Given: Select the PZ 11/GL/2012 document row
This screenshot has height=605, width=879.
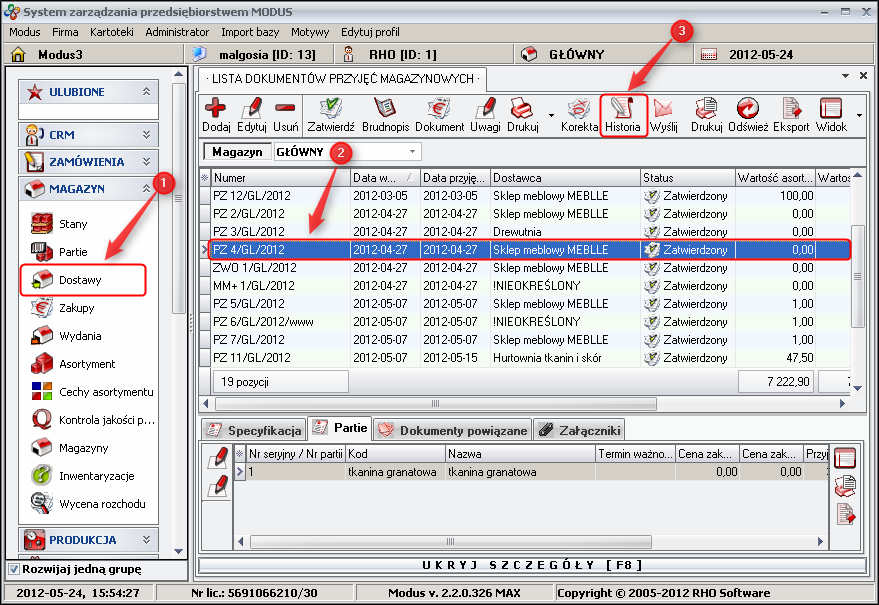Looking at the screenshot, I should 251,358.
